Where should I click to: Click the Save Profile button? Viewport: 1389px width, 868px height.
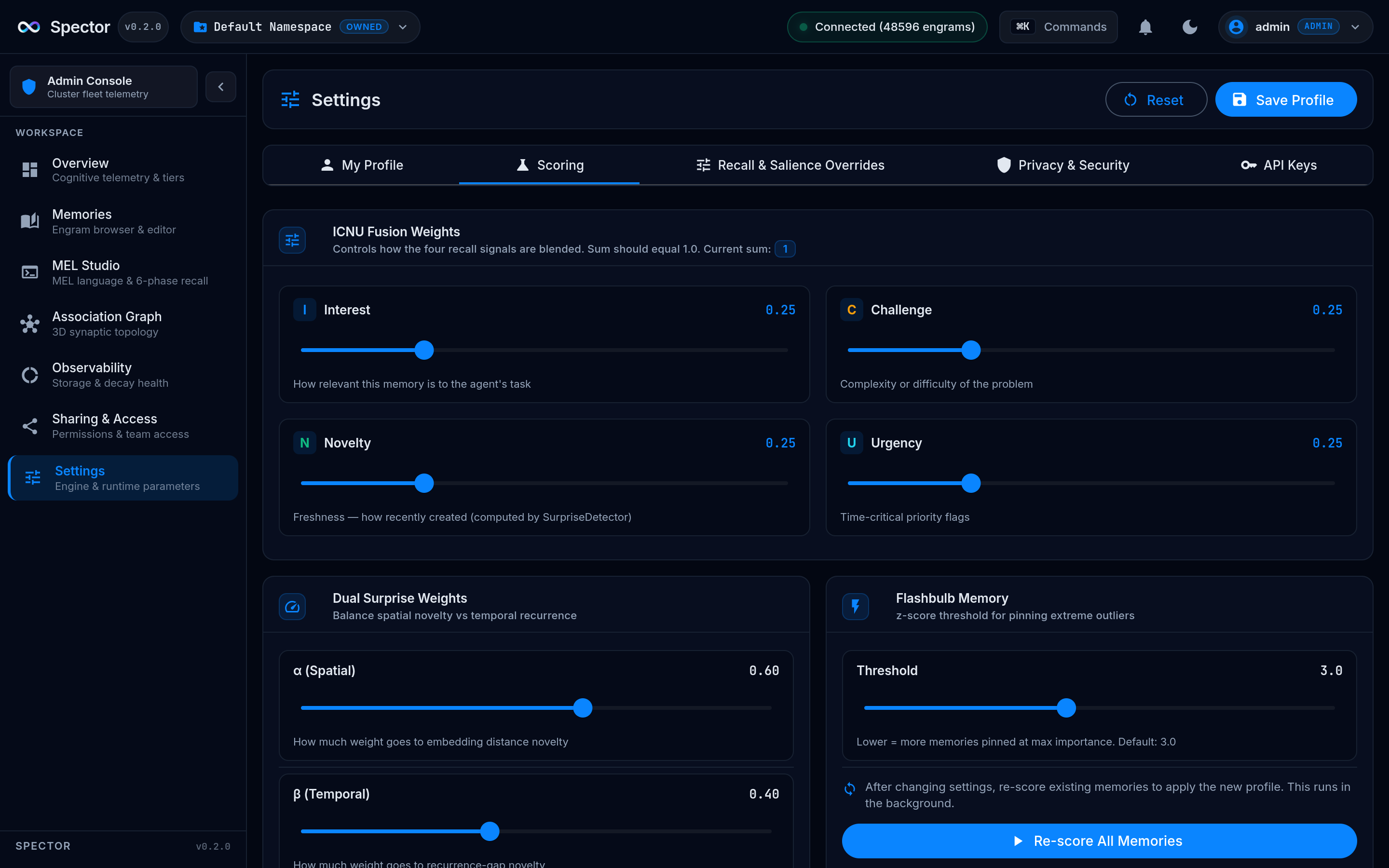click(x=1286, y=99)
